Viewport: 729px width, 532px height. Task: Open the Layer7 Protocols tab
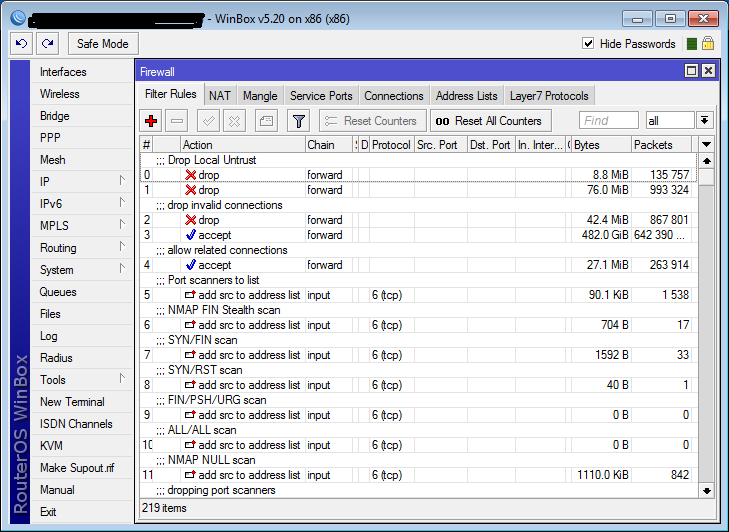pos(549,96)
